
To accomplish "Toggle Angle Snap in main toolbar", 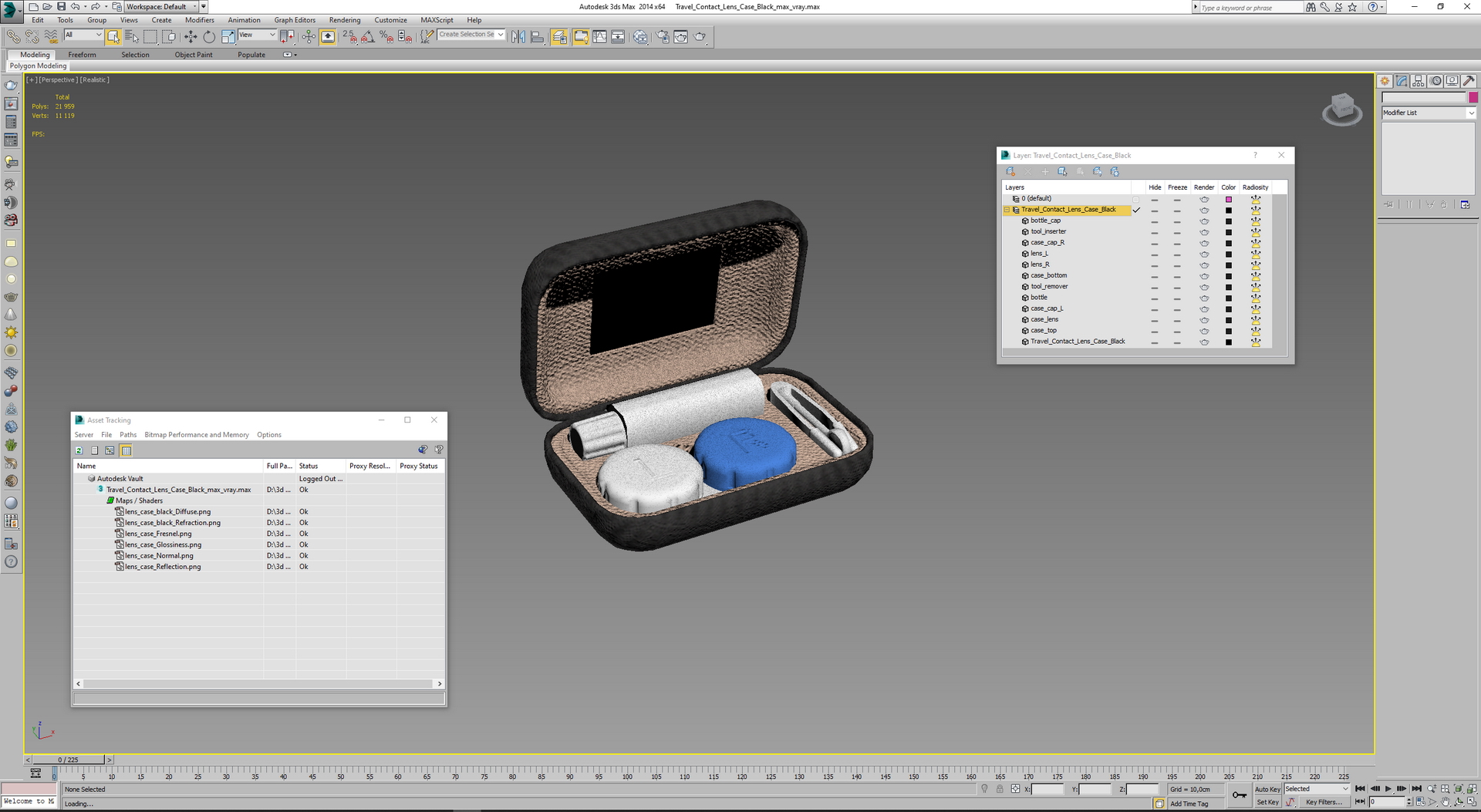I will coord(368,36).
